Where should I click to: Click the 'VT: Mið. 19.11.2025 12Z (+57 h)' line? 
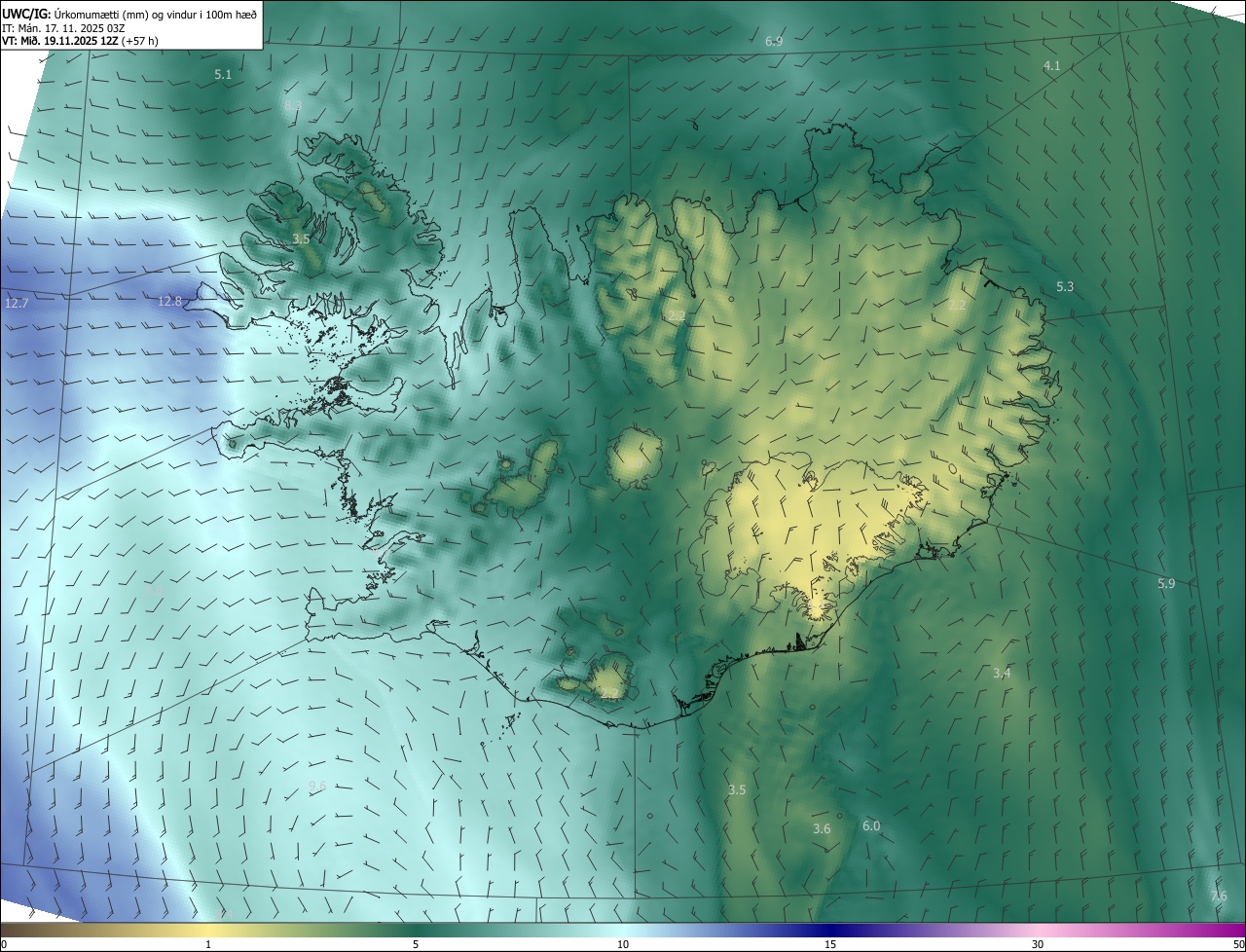tap(78, 42)
